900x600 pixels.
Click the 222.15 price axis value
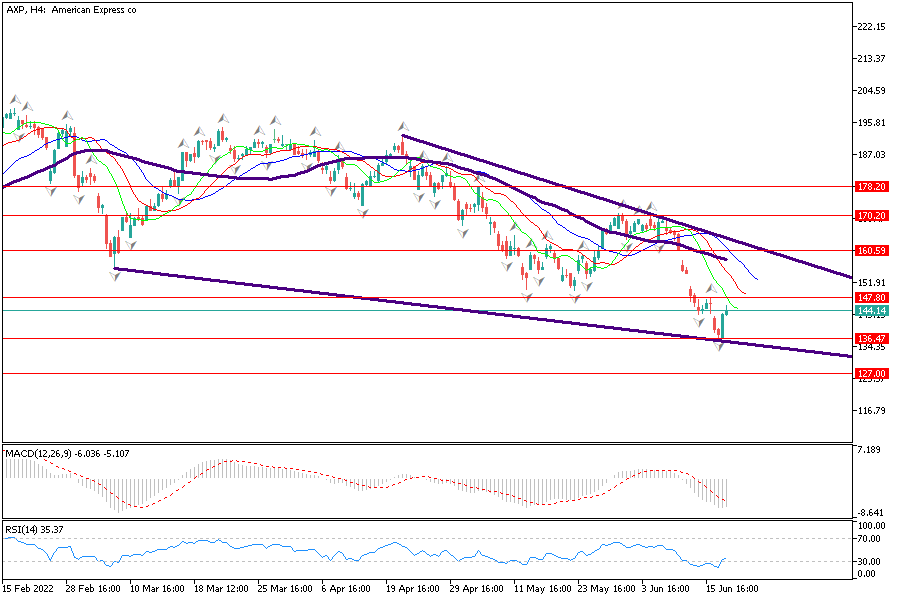[x=872, y=27]
